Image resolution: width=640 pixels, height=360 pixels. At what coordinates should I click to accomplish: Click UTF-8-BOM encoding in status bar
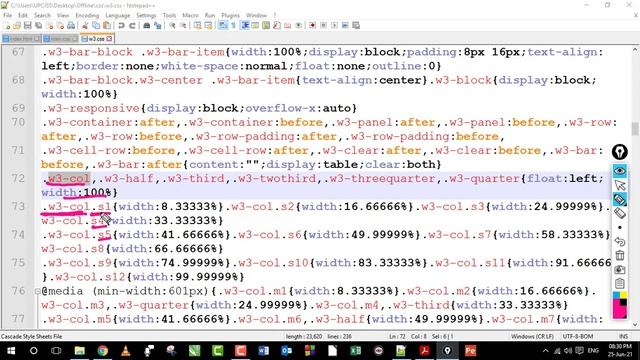[x=577, y=336]
